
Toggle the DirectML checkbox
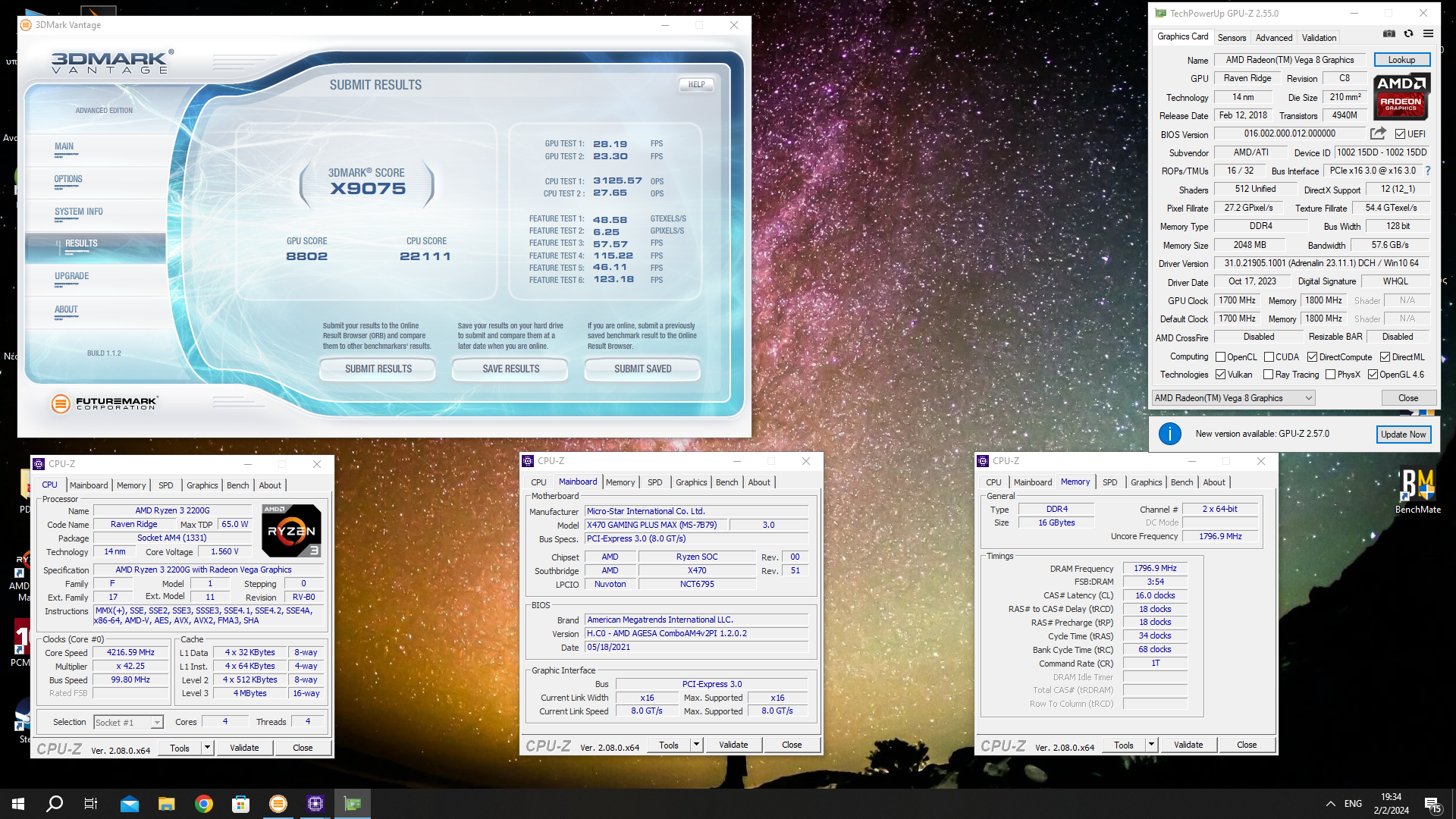pos(1385,357)
